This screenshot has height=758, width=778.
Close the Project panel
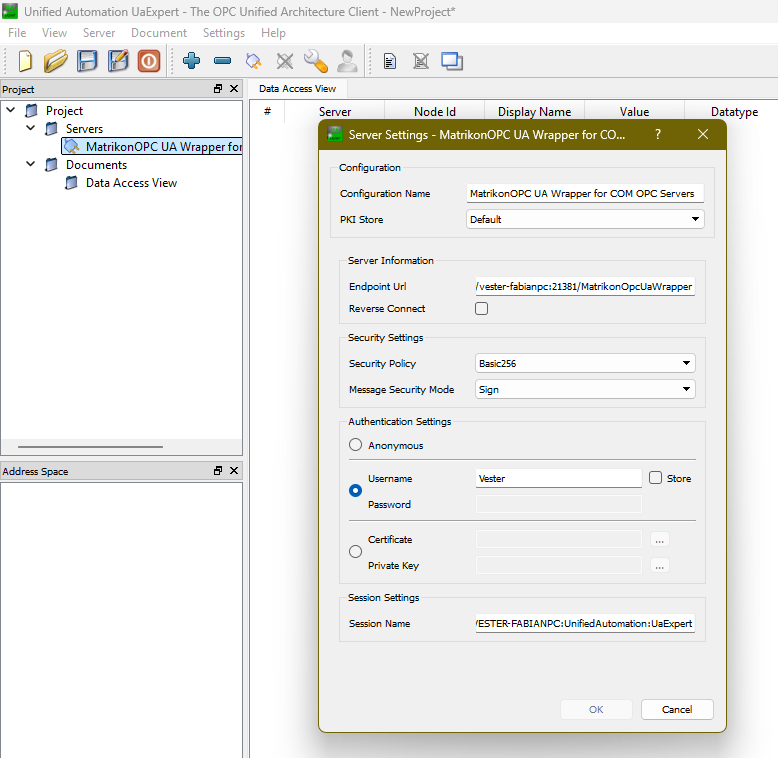click(x=234, y=89)
